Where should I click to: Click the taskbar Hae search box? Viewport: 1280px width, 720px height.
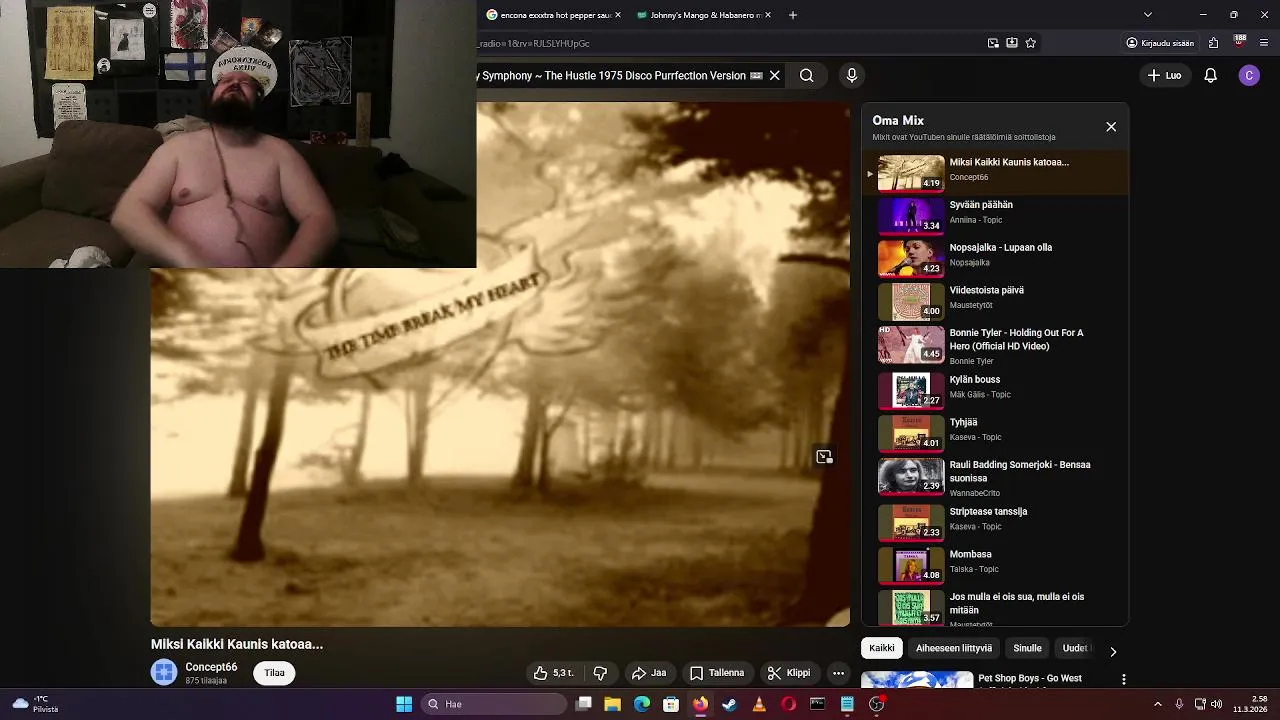pyautogui.click(x=495, y=704)
